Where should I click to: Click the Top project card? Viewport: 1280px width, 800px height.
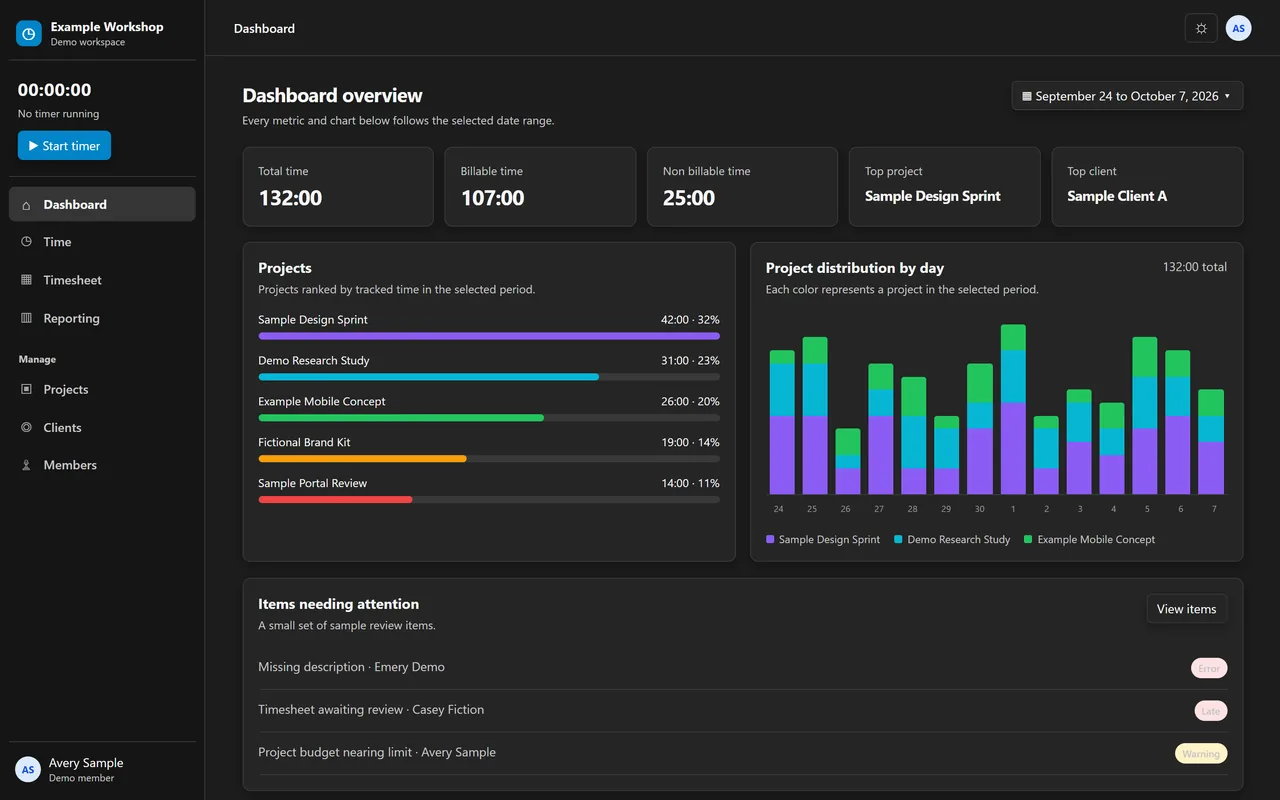click(x=944, y=187)
